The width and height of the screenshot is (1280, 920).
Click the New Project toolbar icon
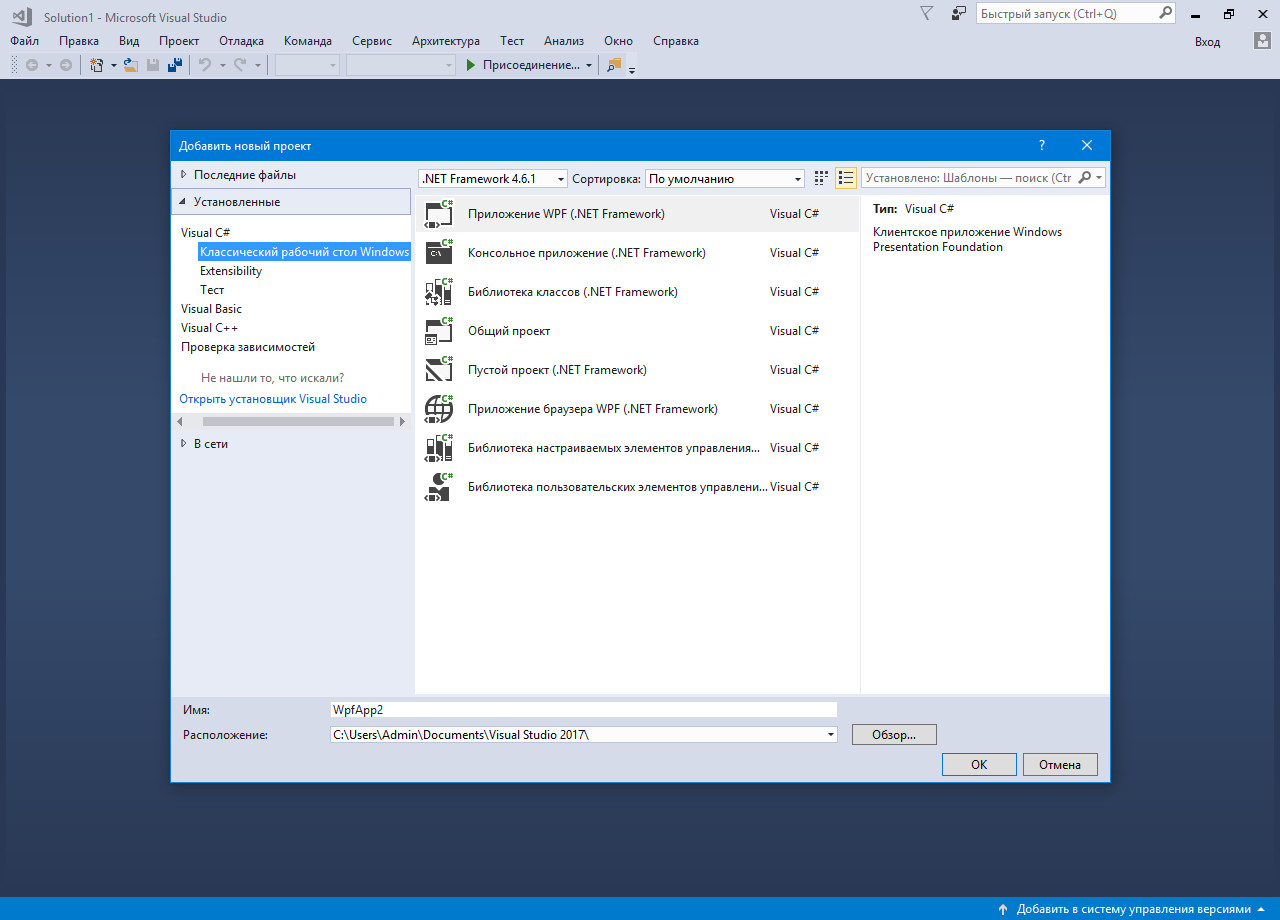pos(97,65)
